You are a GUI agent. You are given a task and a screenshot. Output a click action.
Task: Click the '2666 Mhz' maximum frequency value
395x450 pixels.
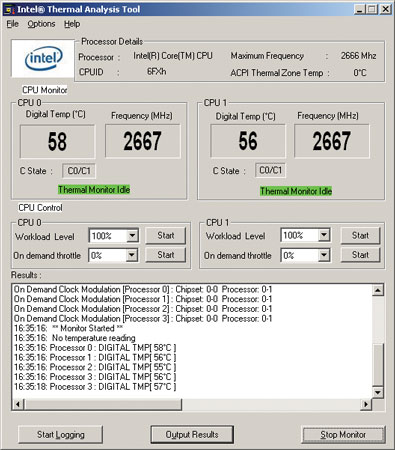pos(358,56)
